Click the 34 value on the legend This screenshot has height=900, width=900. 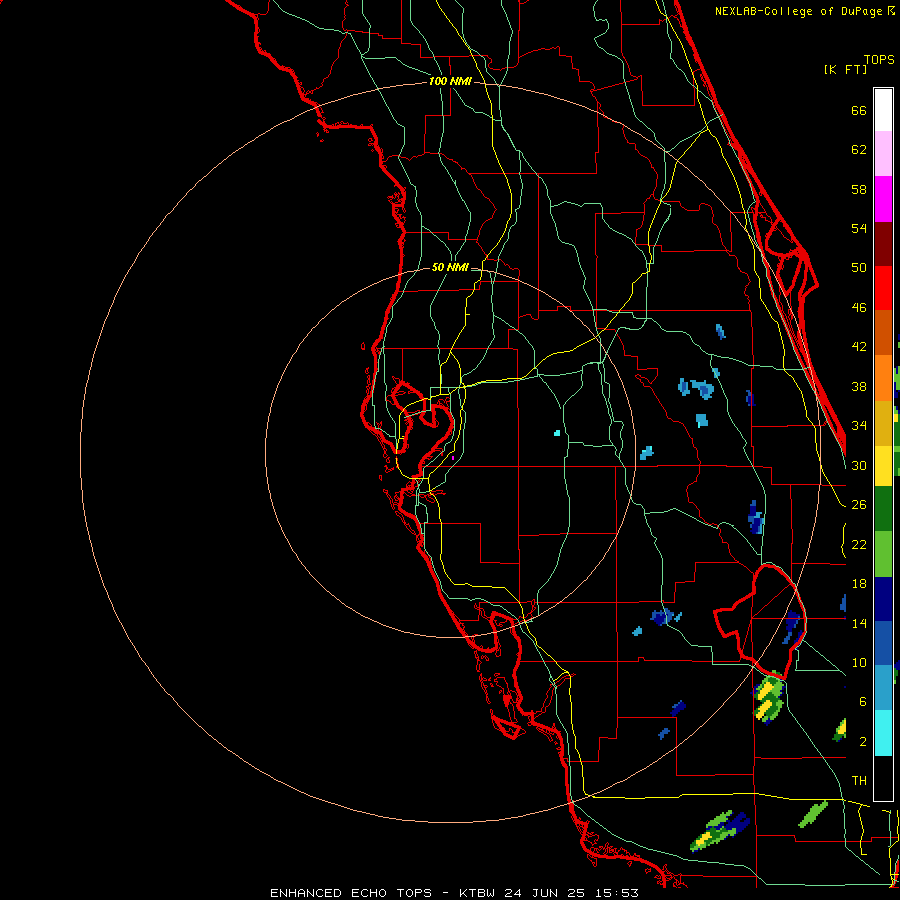pyautogui.click(x=859, y=425)
